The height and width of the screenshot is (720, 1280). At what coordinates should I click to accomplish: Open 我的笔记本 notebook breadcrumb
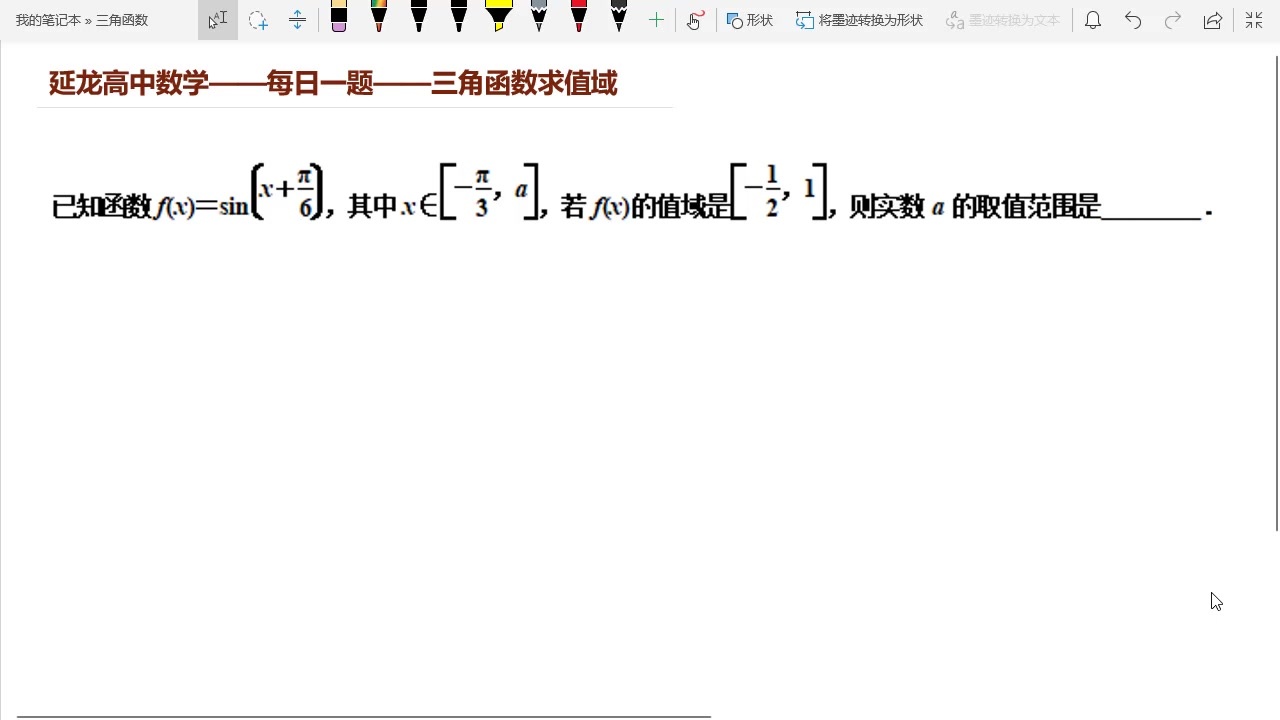click(x=47, y=20)
